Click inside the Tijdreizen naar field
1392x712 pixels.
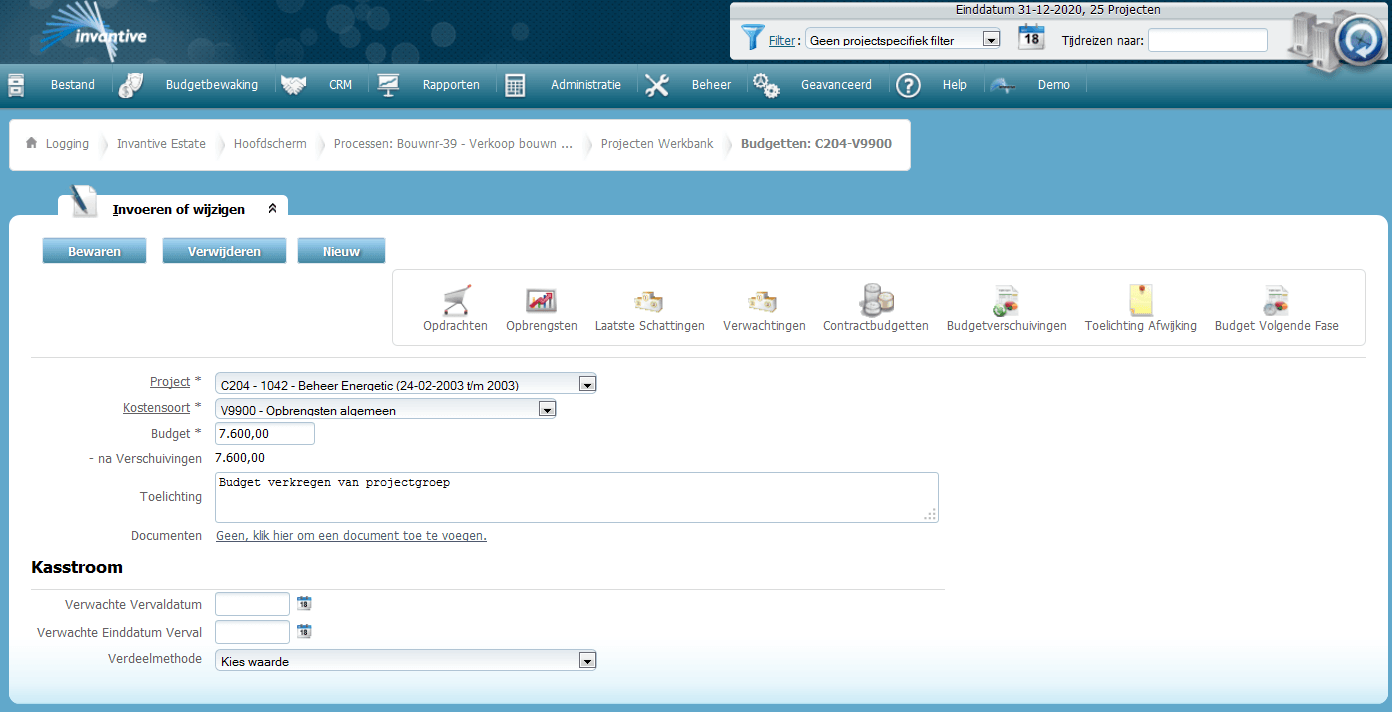pos(1207,39)
